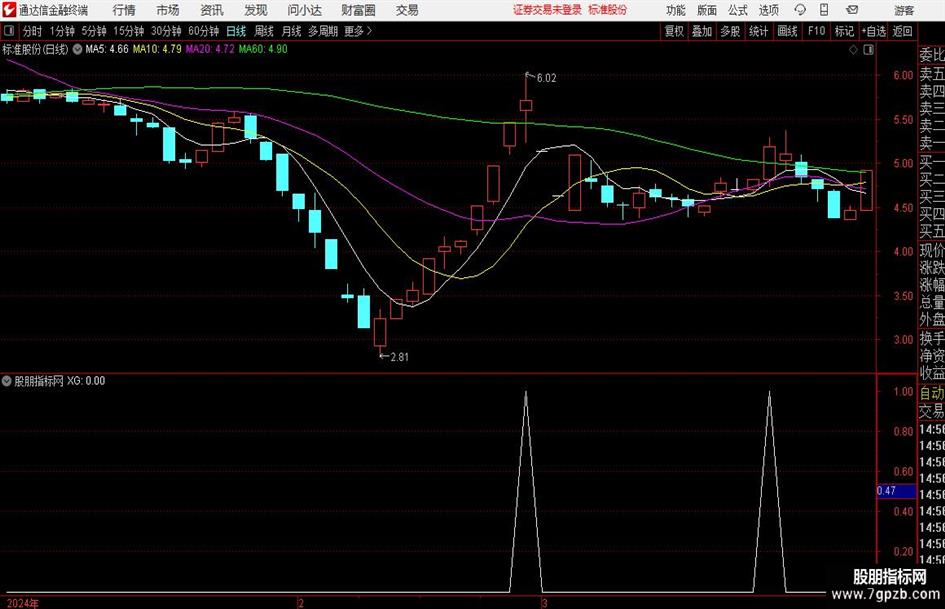Click the 游客 guest account label

point(904,10)
